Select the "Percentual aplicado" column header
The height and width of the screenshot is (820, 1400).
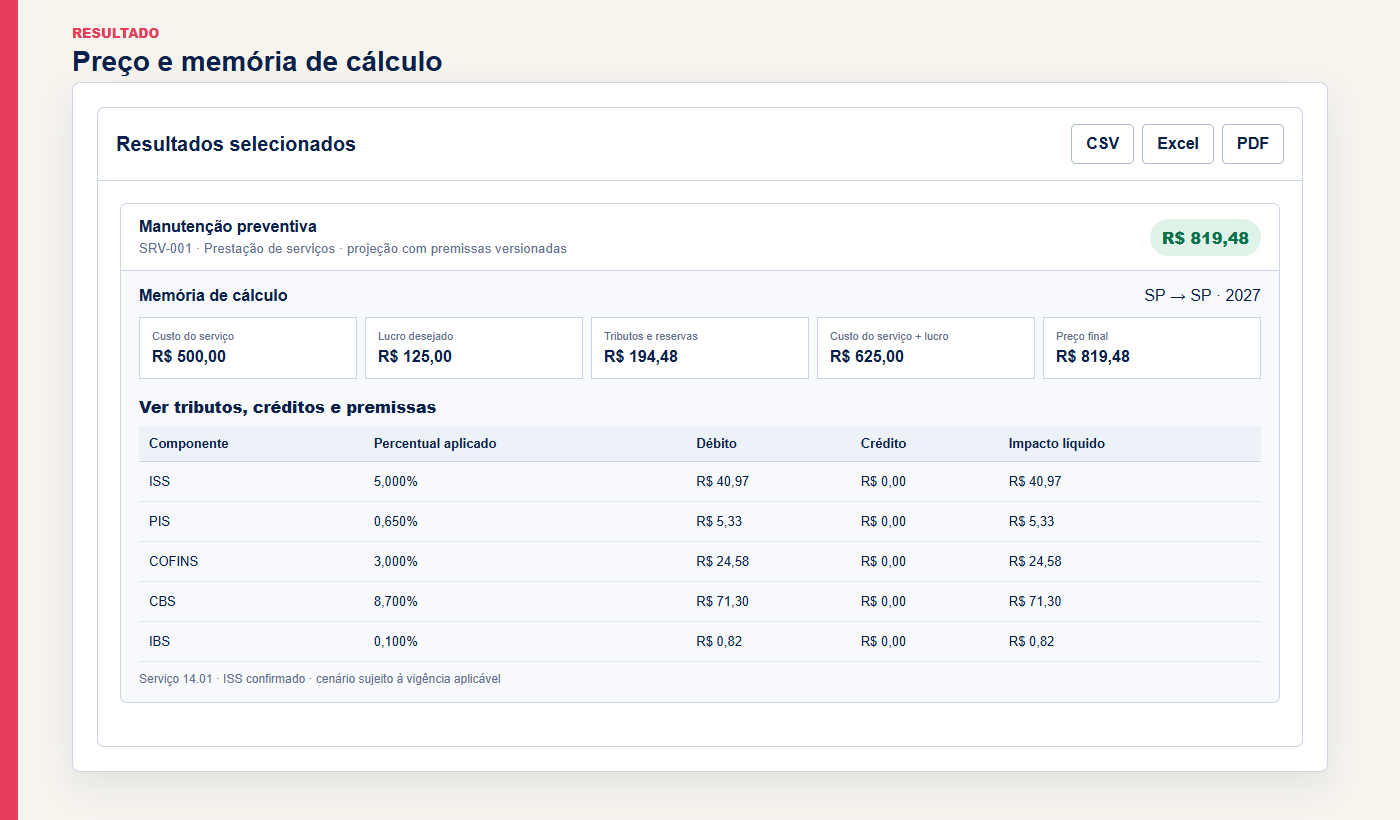click(x=435, y=444)
